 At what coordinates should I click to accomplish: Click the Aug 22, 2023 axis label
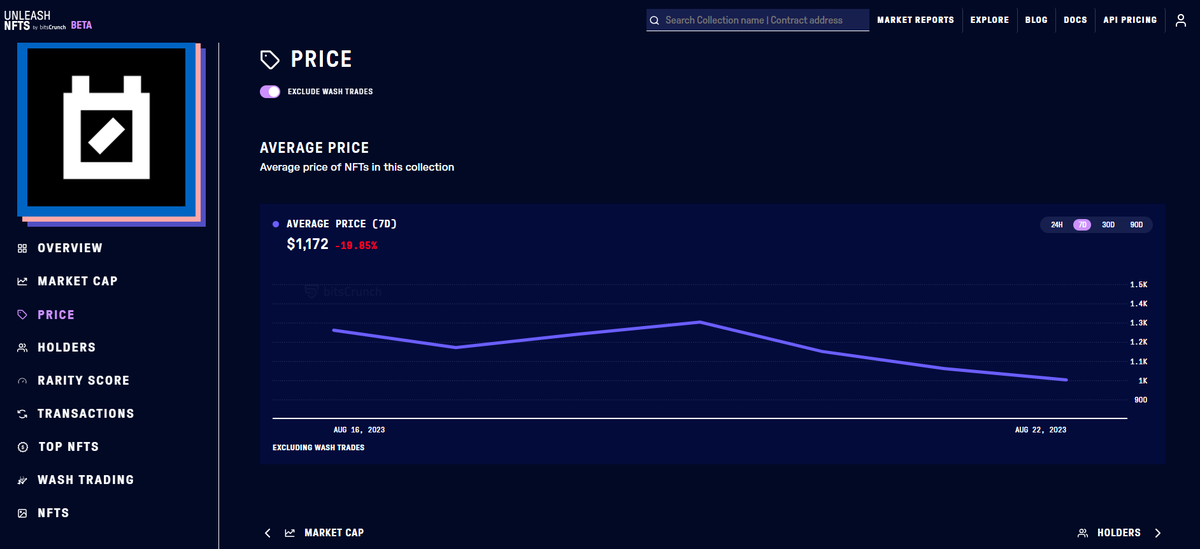click(1041, 429)
